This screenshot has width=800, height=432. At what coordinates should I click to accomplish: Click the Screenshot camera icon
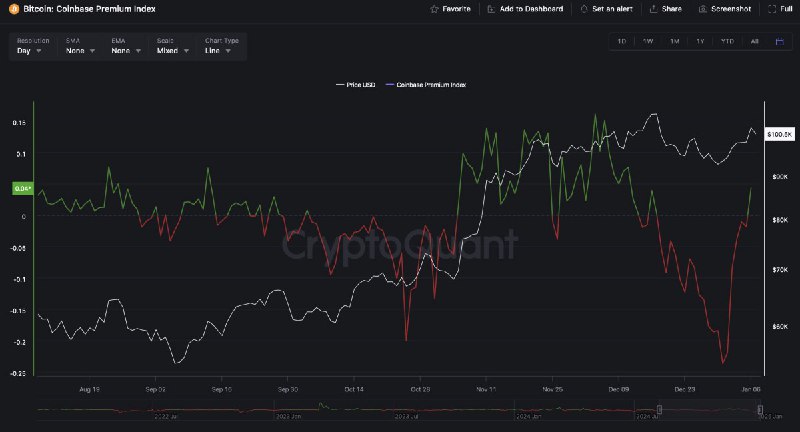click(703, 9)
